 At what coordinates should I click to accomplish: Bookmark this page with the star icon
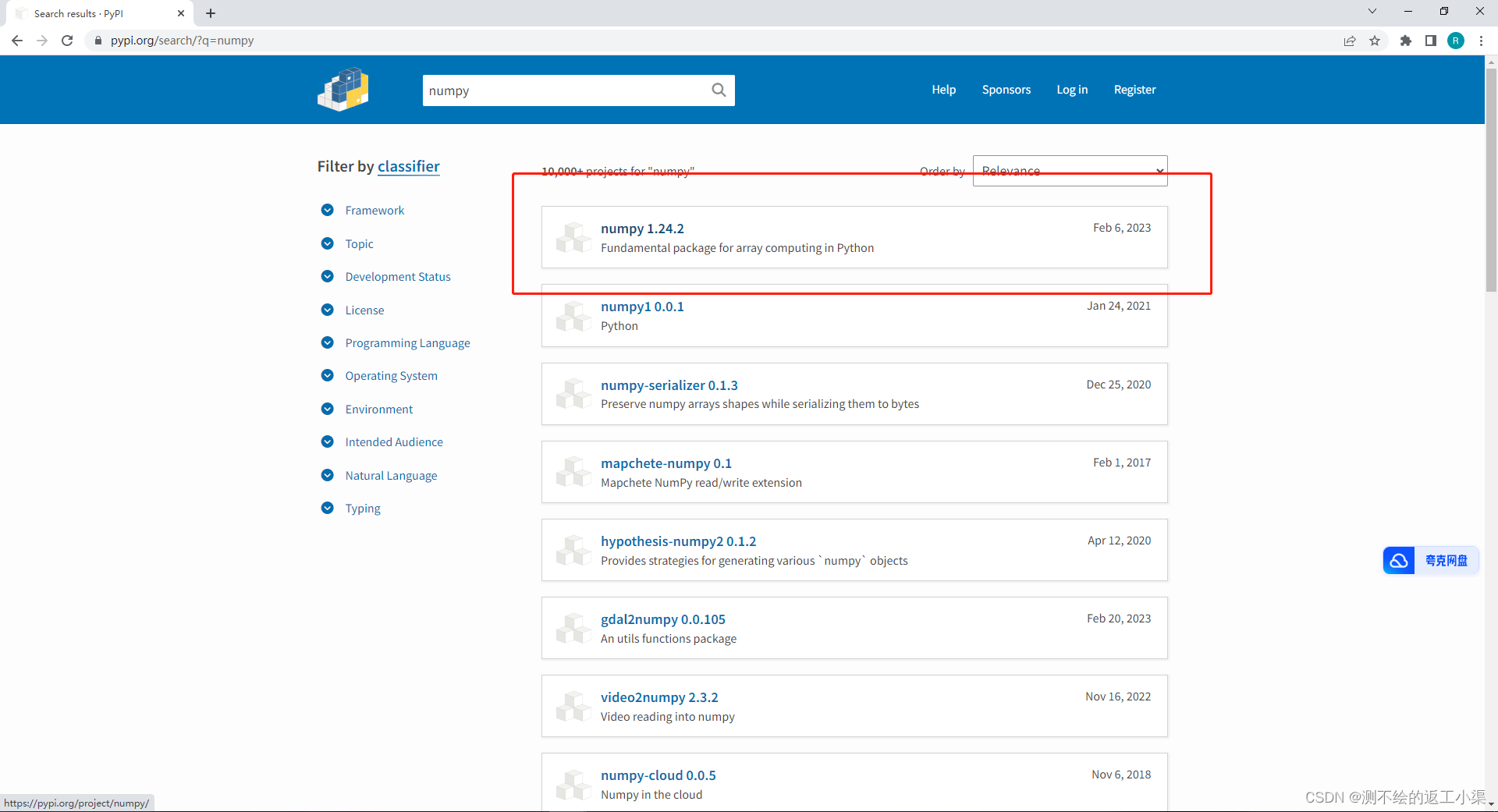(1375, 41)
